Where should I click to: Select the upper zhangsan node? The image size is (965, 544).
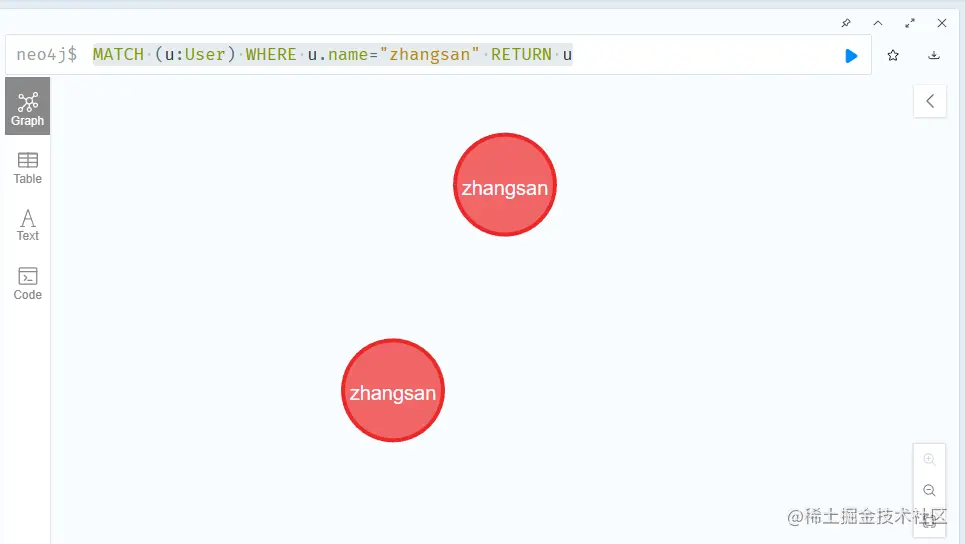point(505,185)
